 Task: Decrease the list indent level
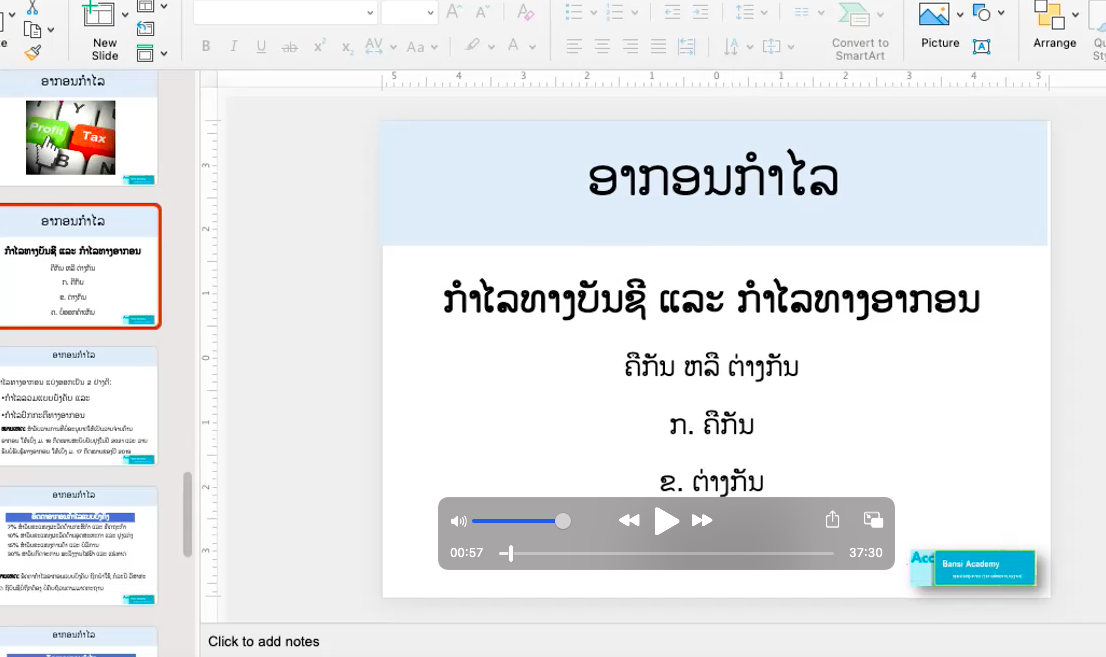(672, 12)
